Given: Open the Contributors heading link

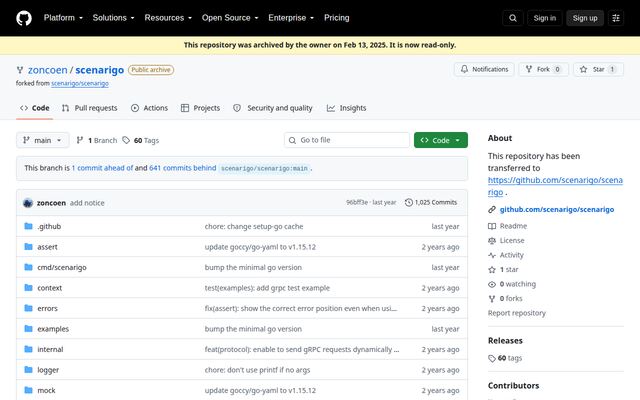Looking at the screenshot, I should coord(513,385).
